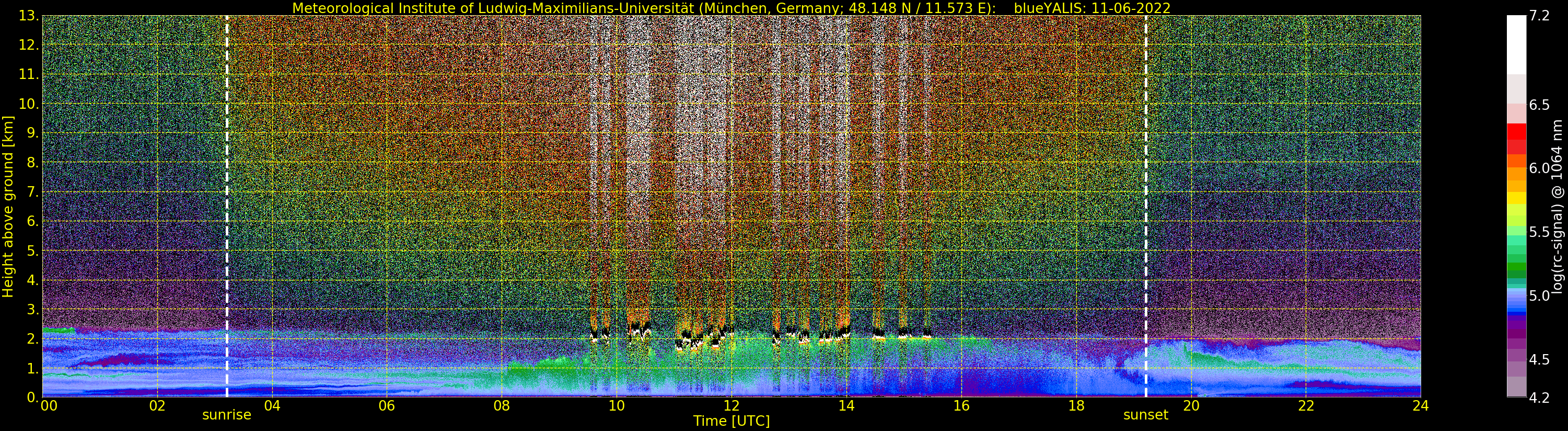Click the colorbar value '6.5'
The height and width of the screenshot is (431, 1568).
click(1539, 105)
